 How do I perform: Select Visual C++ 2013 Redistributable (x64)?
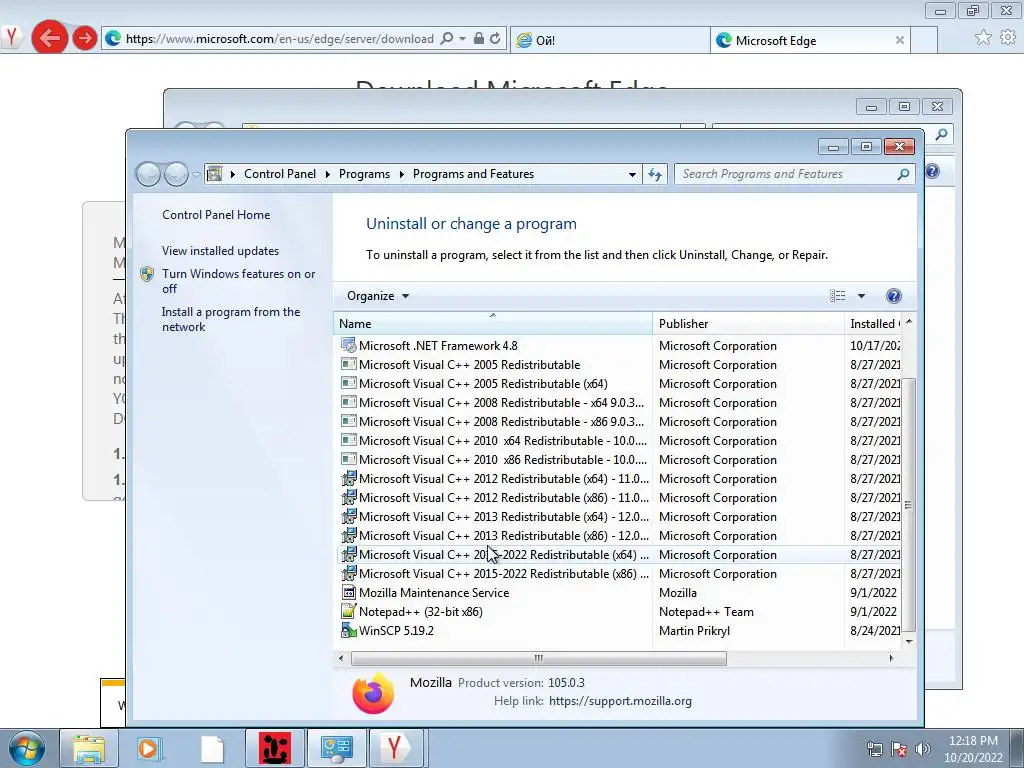point(620,516)
